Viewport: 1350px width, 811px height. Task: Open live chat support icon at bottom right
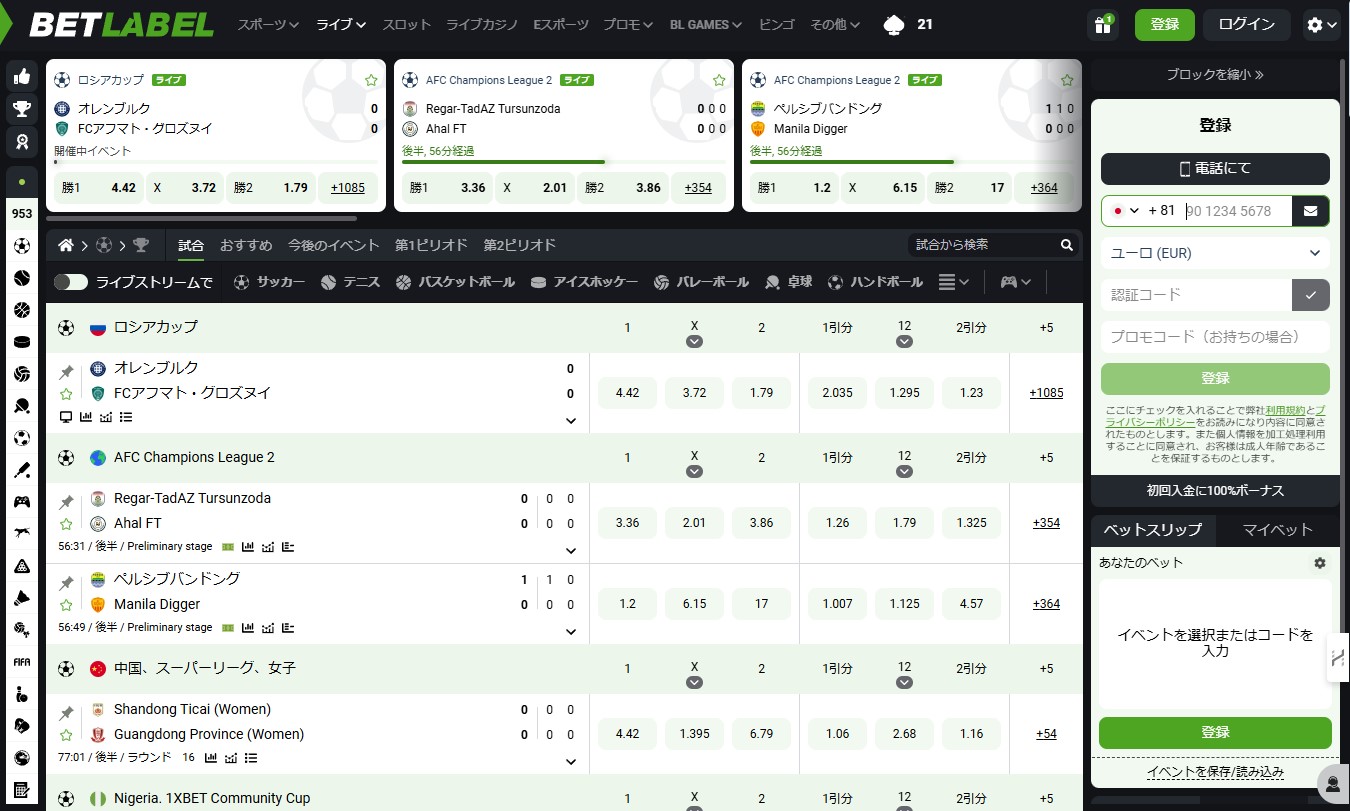click(x=1332, y=783)
